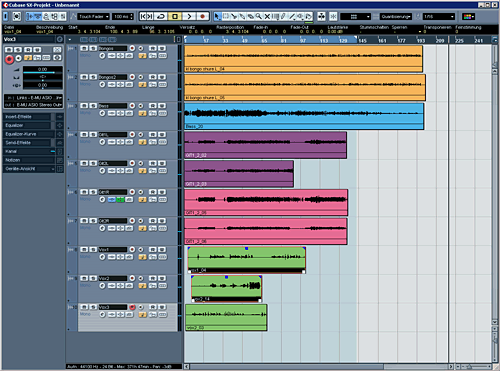
Task: Select the Draw pencil tool
Action: 284,16
